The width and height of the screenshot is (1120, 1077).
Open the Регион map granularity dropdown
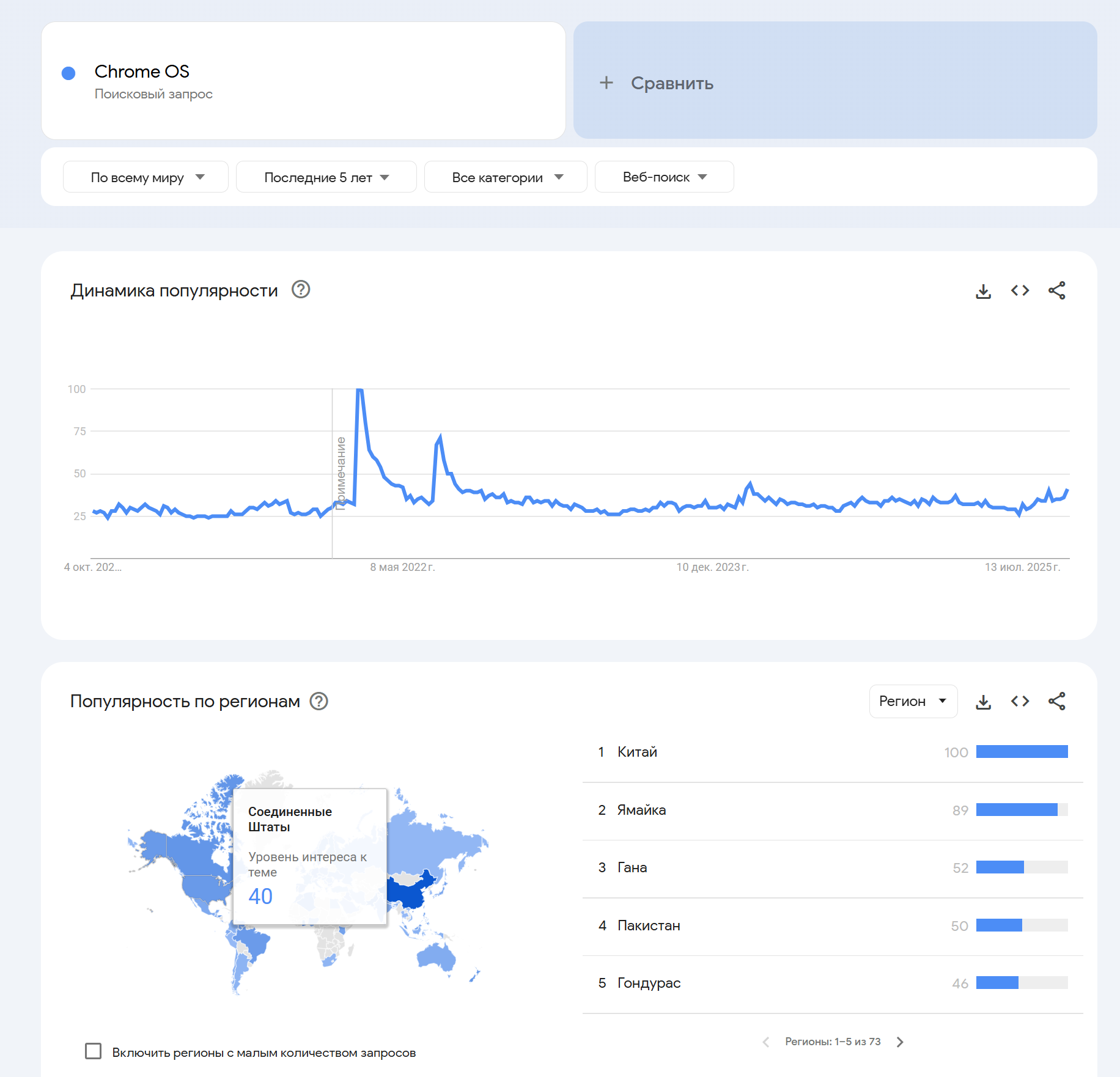[913, 702]
